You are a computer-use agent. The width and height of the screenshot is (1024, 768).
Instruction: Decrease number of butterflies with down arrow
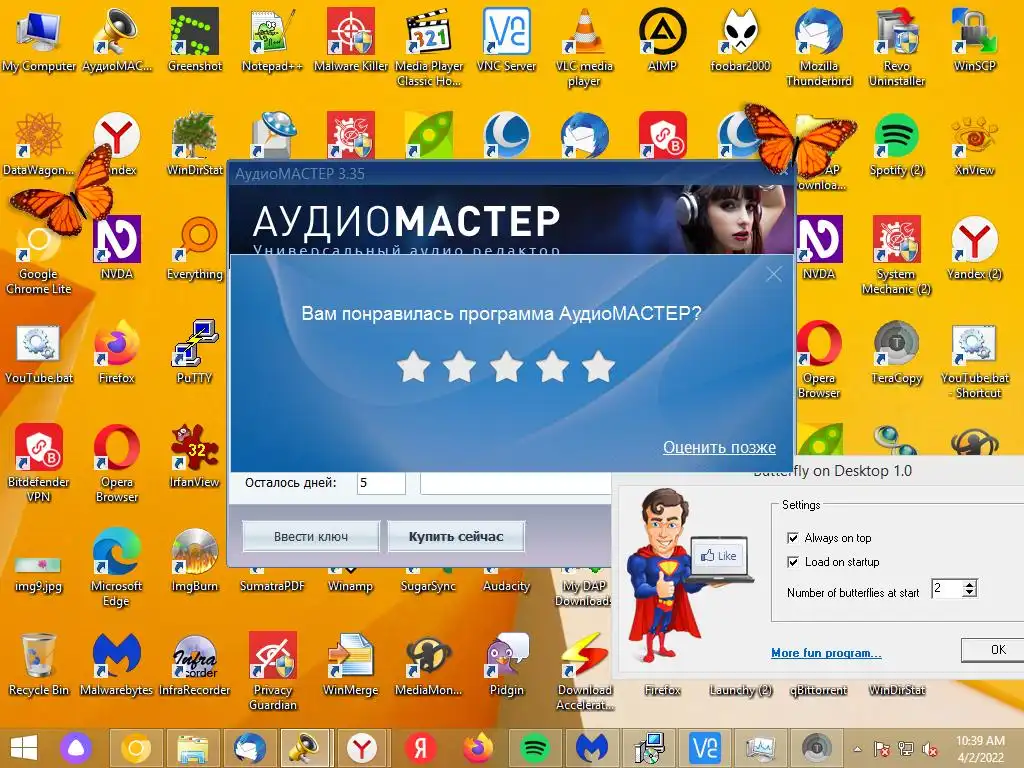click(x=970, y=593)
